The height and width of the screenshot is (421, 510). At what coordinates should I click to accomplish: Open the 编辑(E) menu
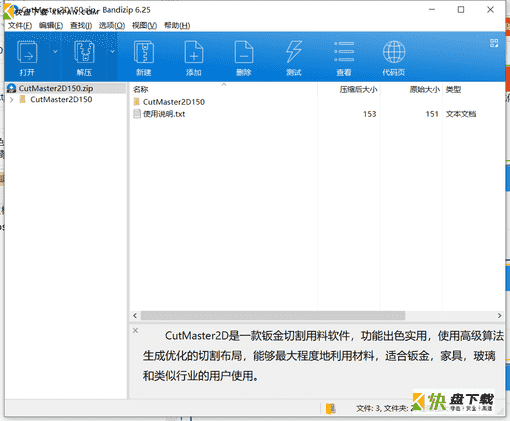[x=51, y=26]
